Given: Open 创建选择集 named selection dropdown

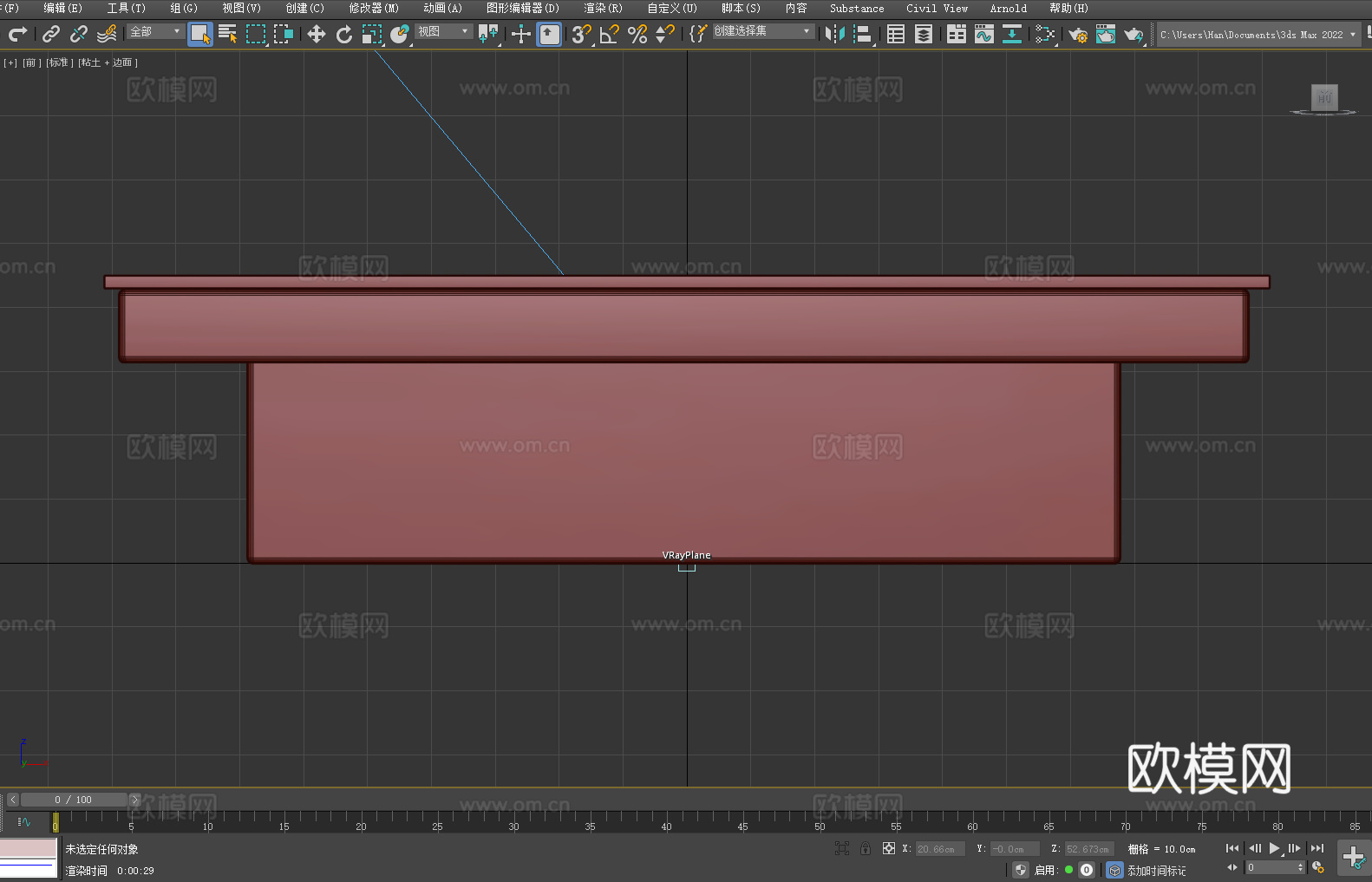Looking at the screenshot, I should tap(763, 31).
